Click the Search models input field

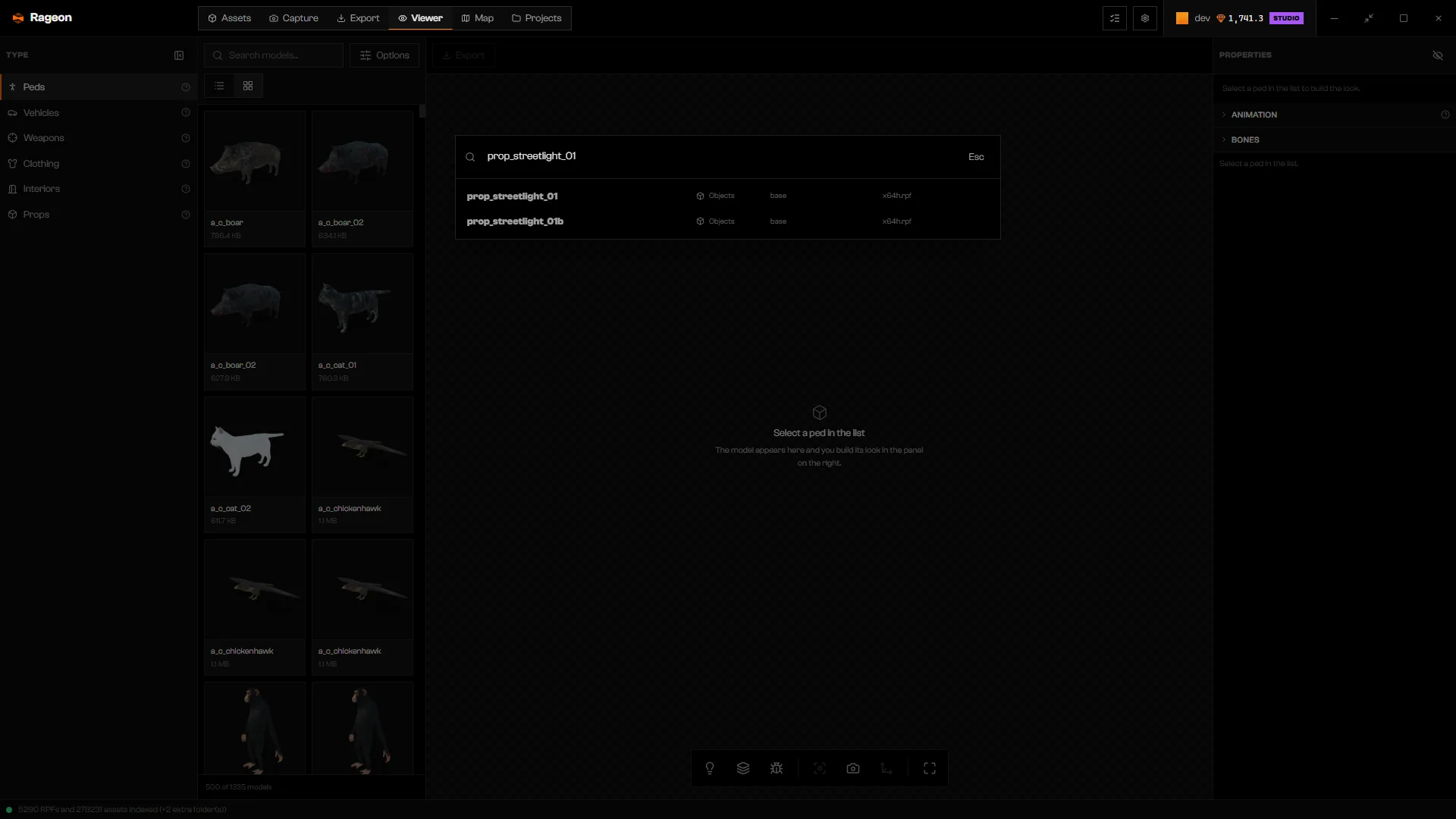(x=274, y=55)
